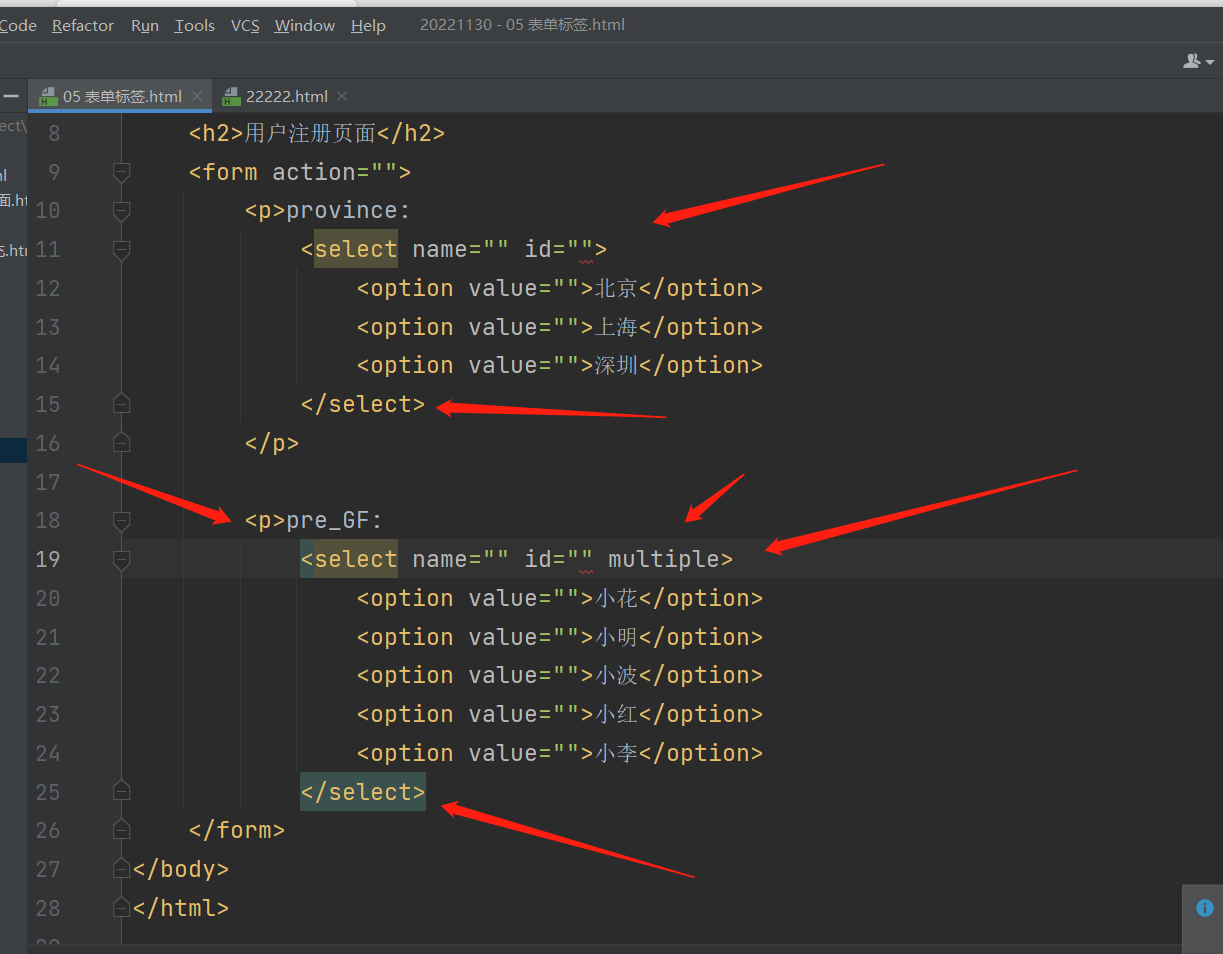Click the 深圳 option text
1223x954 pixels.
click(616, 365)
